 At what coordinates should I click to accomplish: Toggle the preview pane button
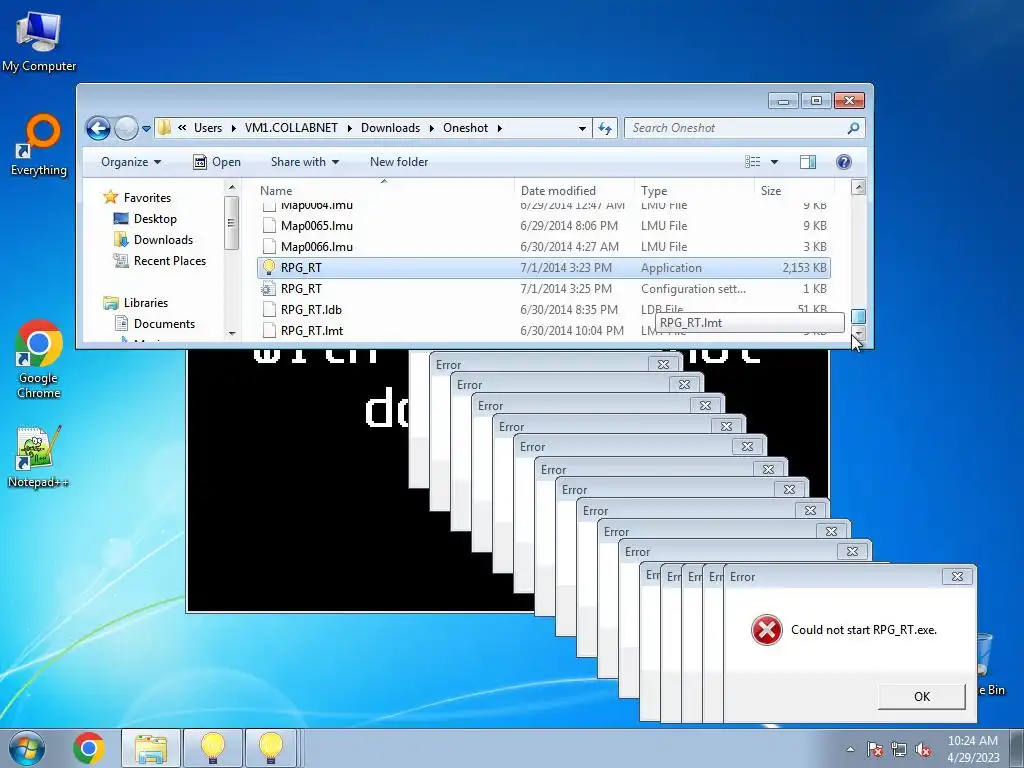click(808, 162)
